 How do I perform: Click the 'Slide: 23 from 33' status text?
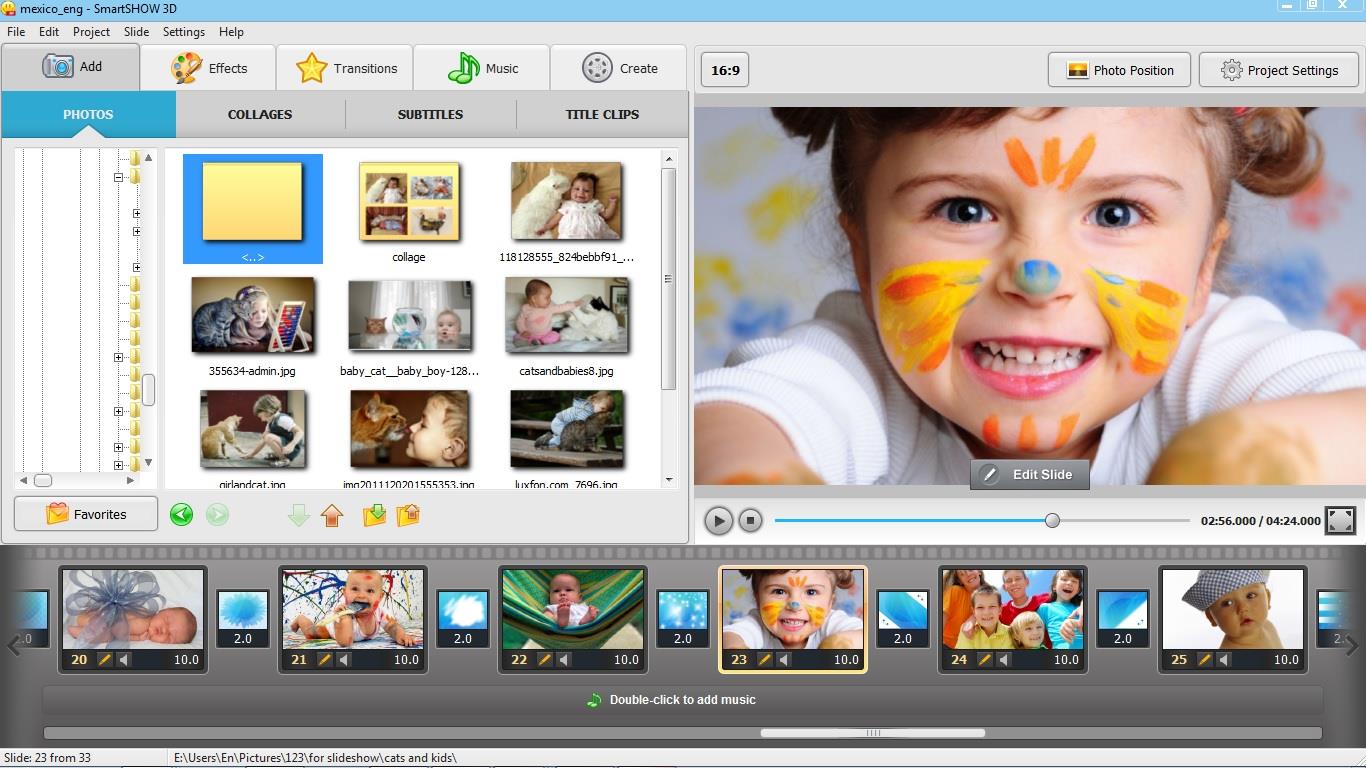pos(47,758)
